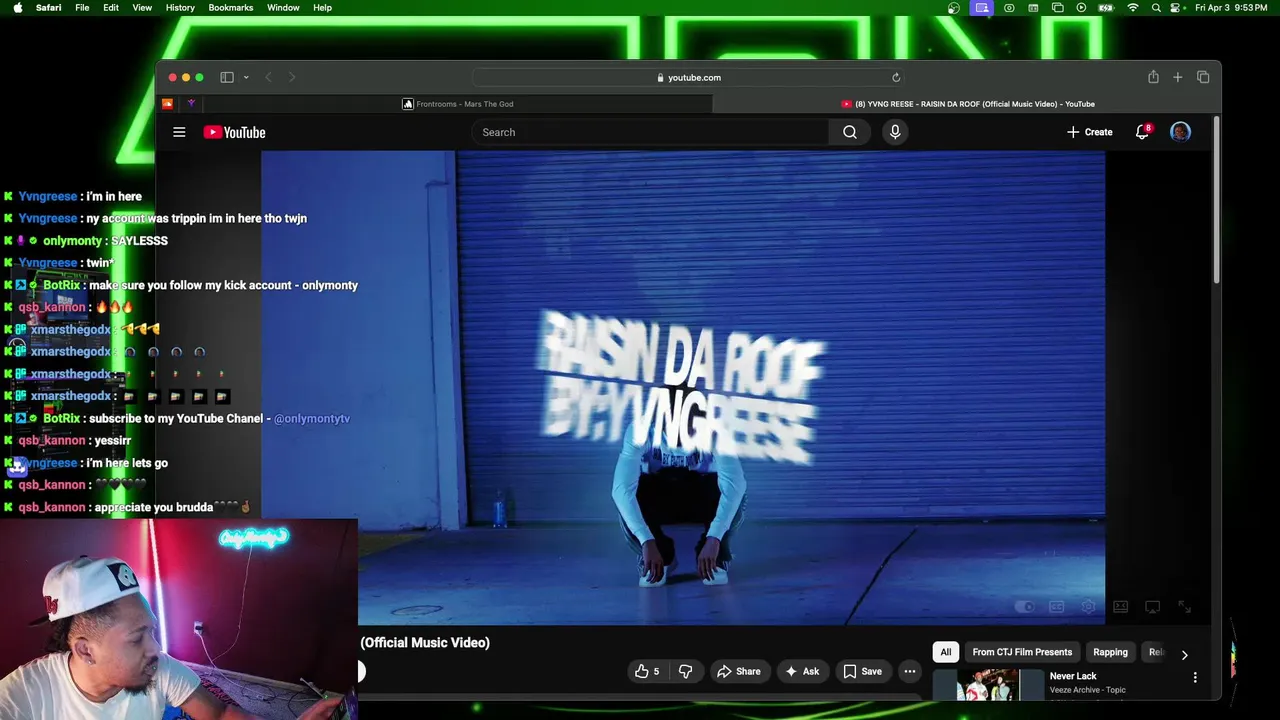Dislike the video with thumbs down
This screenshot has height=720, width=1280.
(685, 671)
